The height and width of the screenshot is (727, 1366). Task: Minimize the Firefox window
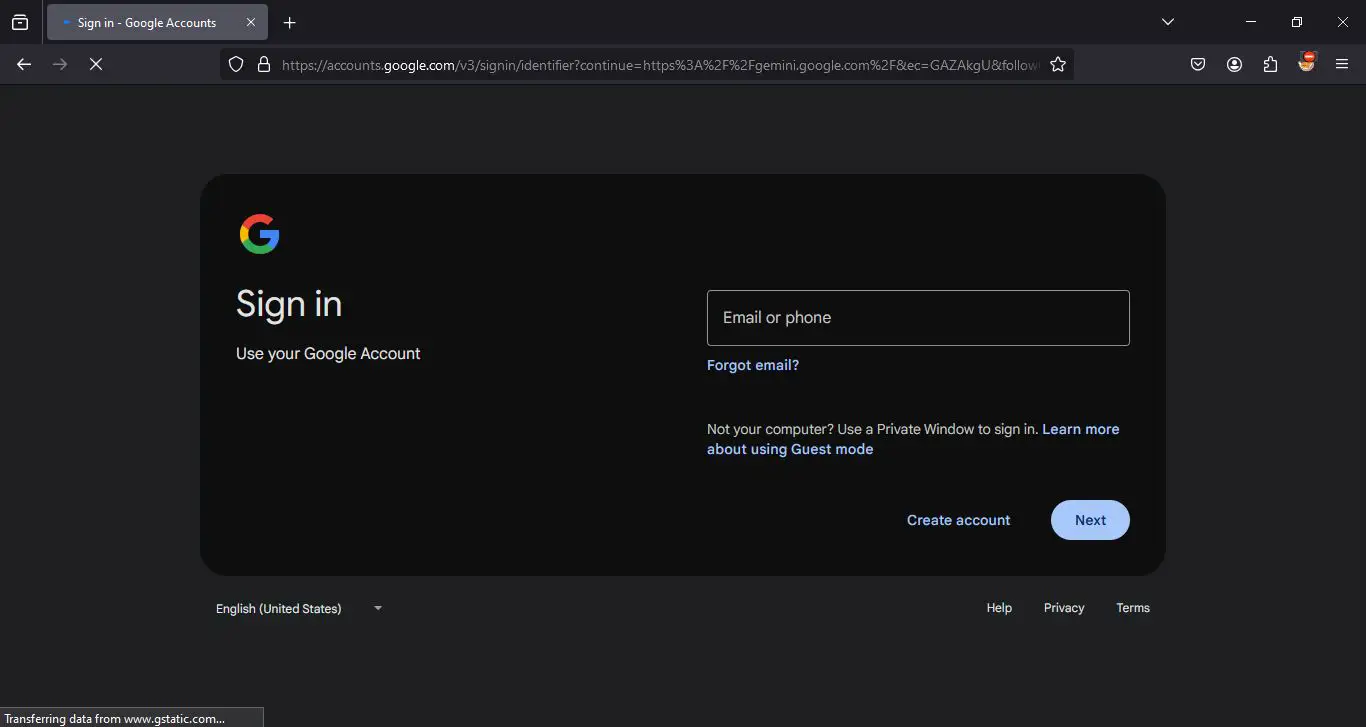(x=1251, y=22)
